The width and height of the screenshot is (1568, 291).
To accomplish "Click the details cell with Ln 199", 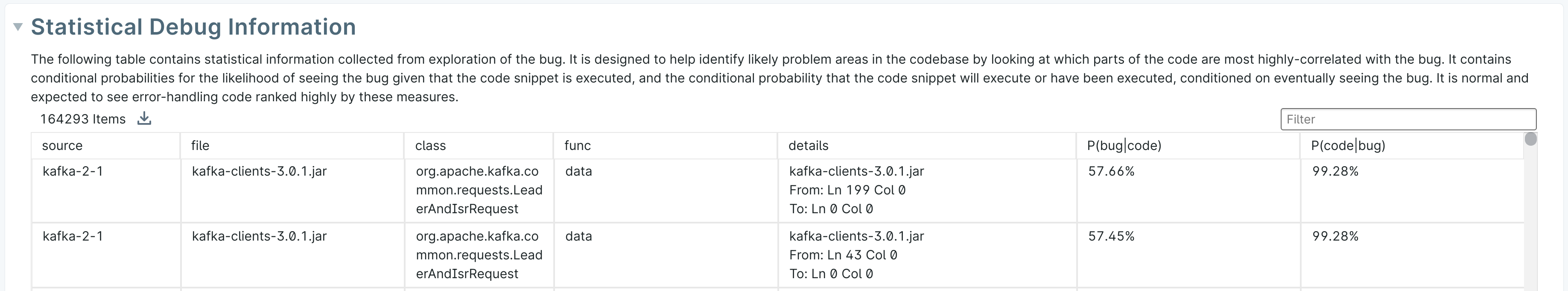I will tap(856, 190).
